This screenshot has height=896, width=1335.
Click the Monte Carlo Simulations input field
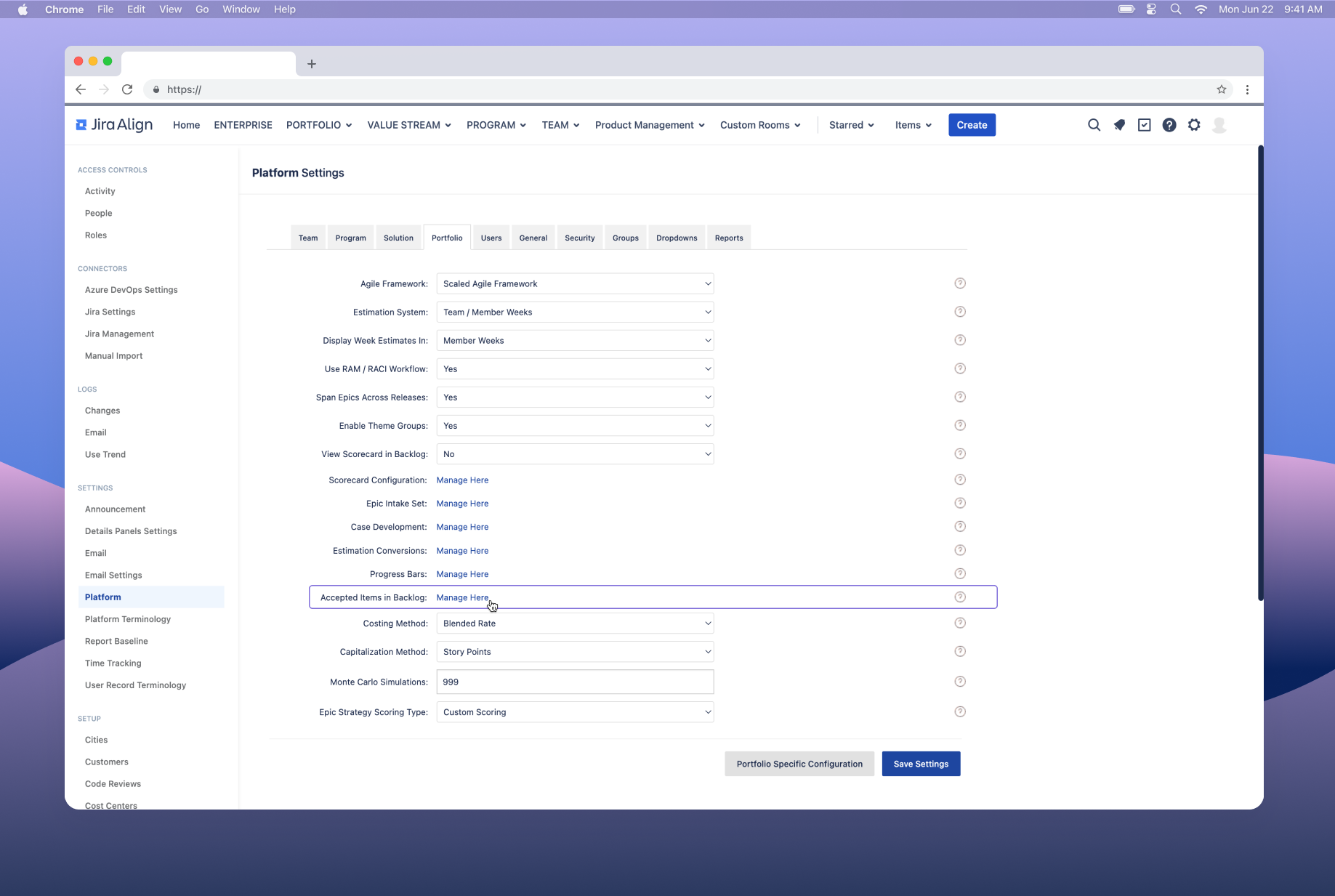coord(575,682)
